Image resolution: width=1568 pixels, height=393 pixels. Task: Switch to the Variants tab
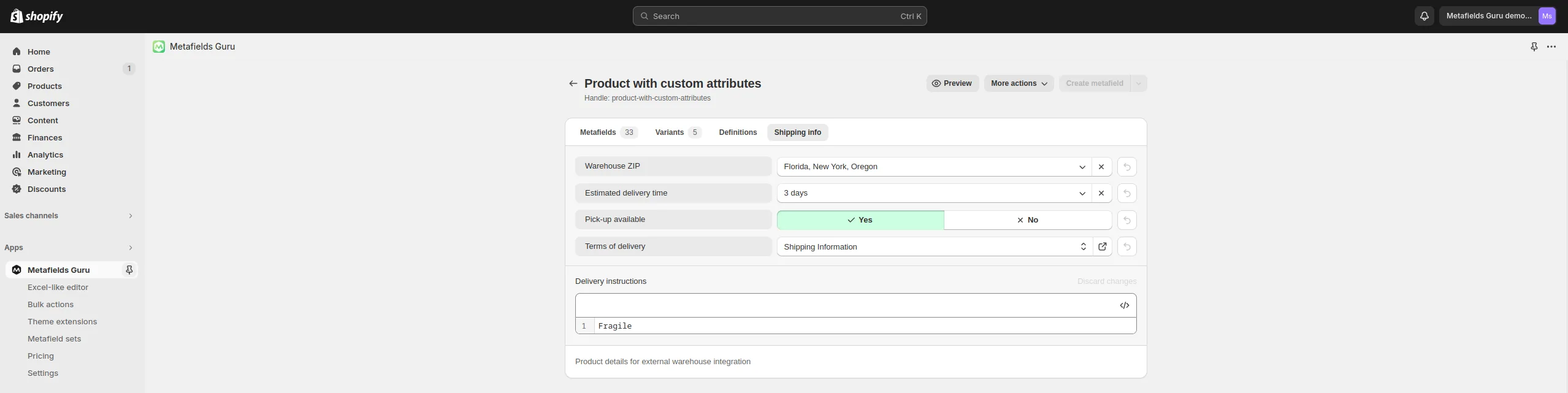(x=678, y=132)
